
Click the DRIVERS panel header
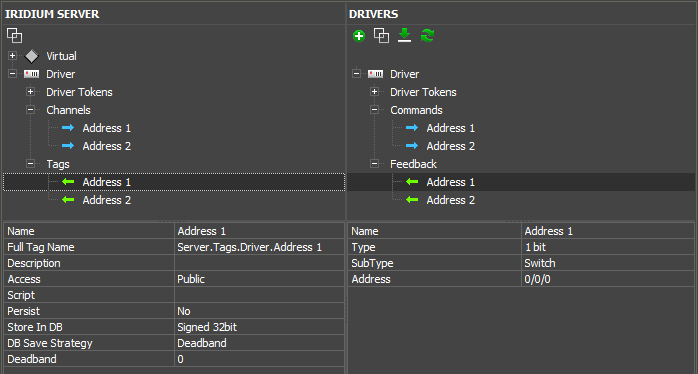[373, 14]
